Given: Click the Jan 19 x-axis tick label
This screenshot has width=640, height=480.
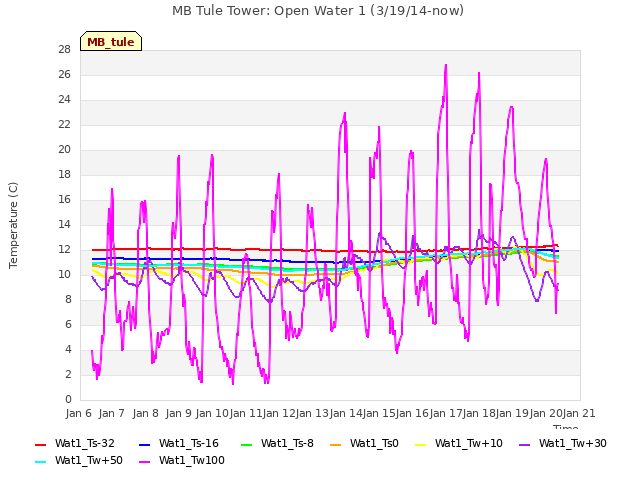Looking at the screenshot, I should 513,413.
